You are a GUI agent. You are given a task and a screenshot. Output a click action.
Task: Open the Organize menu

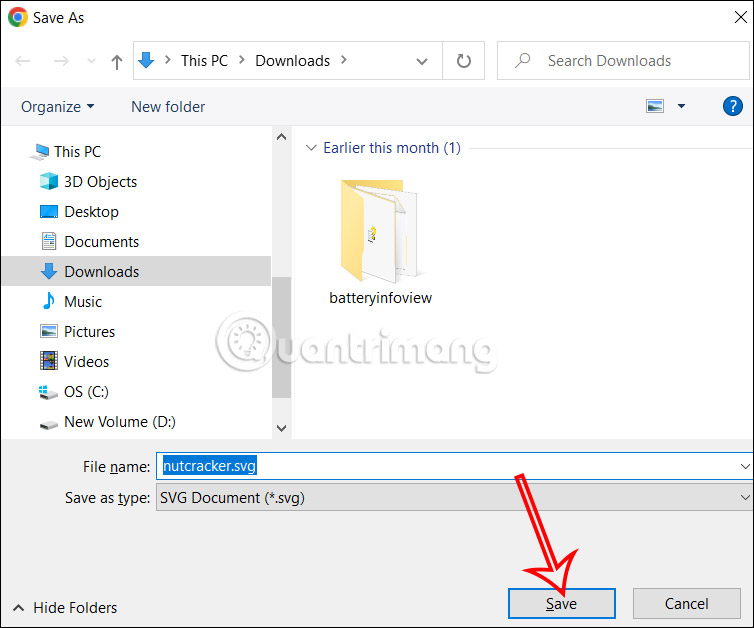[x=58, y=106]
